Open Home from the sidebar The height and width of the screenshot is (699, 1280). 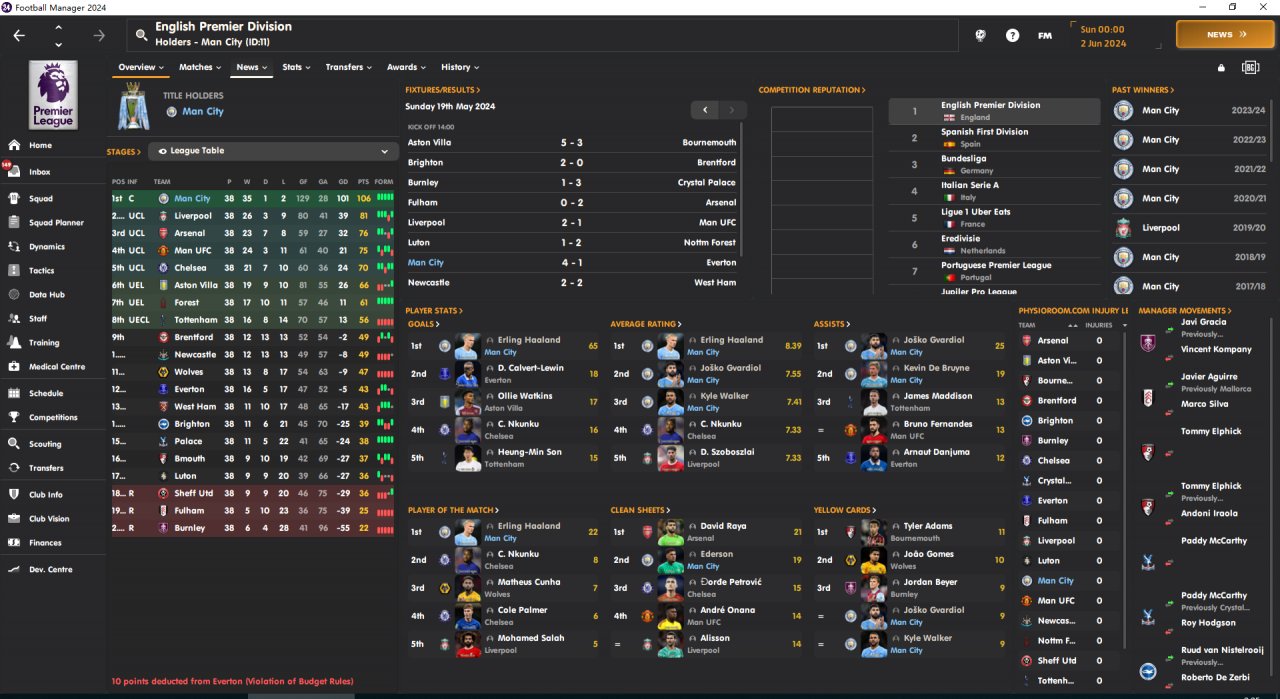pos(40,145)
